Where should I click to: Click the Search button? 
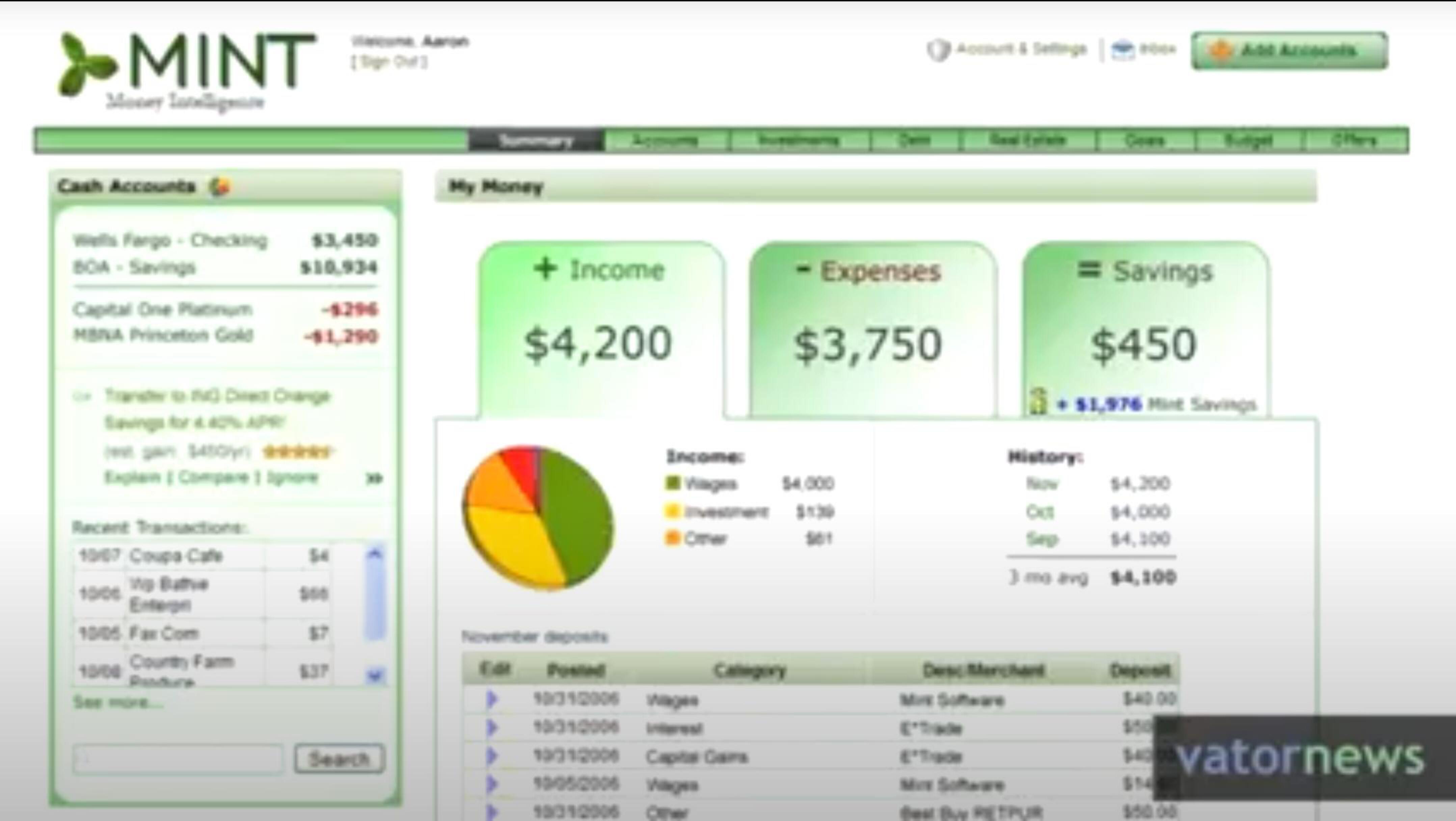point(340,758)
